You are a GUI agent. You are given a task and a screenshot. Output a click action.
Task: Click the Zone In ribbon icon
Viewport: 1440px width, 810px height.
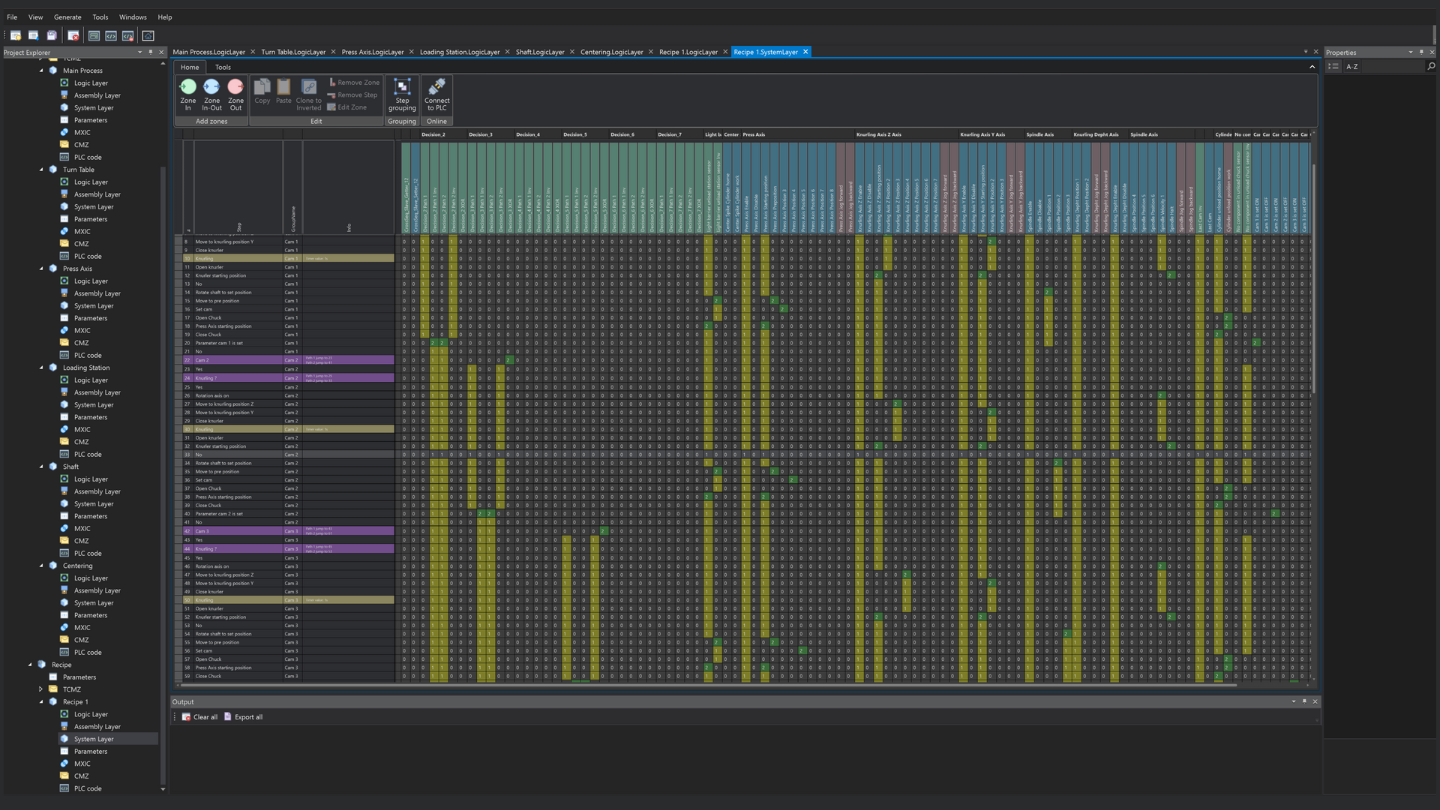point(188,87)
